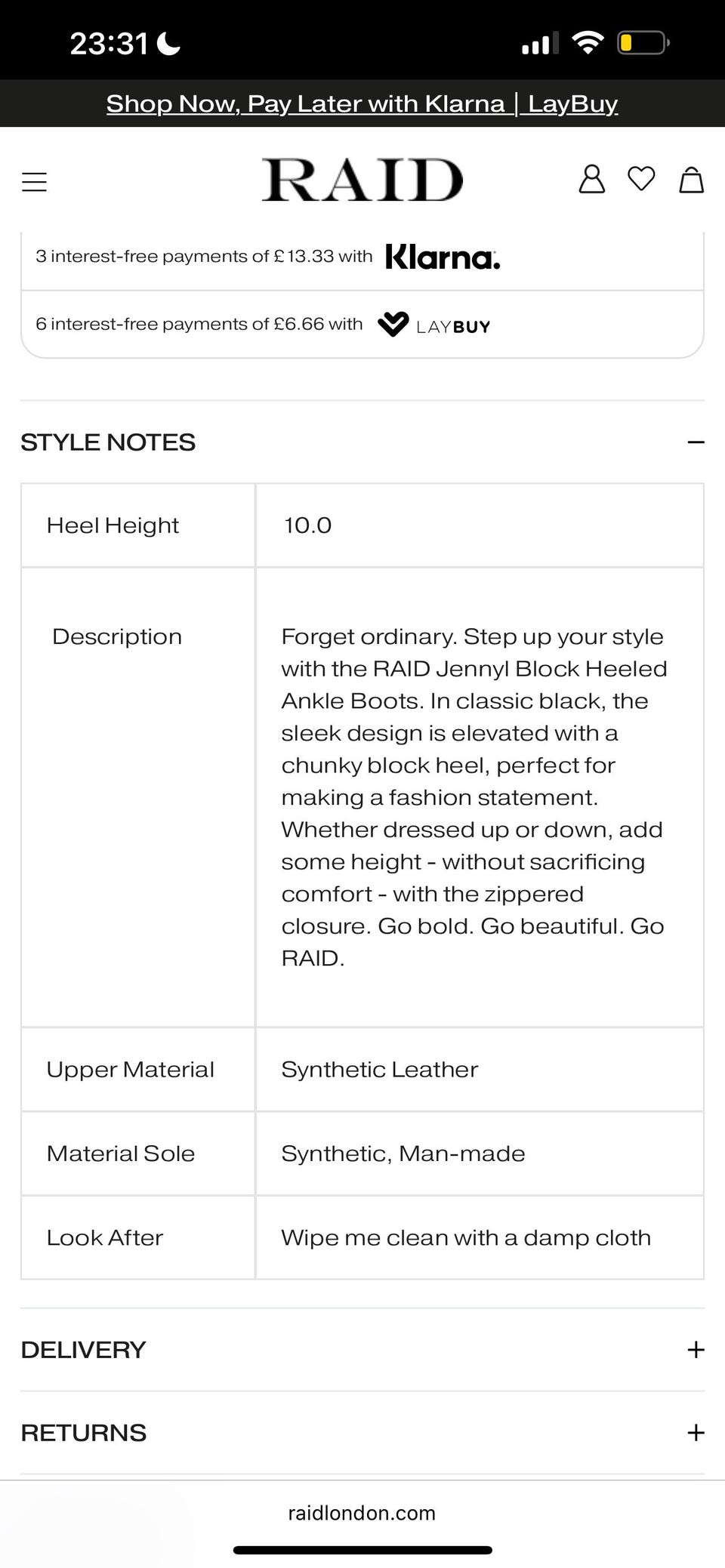Screen dimensions: 725x1568
Task: Open the wishlist heart icon
Action: coord(641,179)
